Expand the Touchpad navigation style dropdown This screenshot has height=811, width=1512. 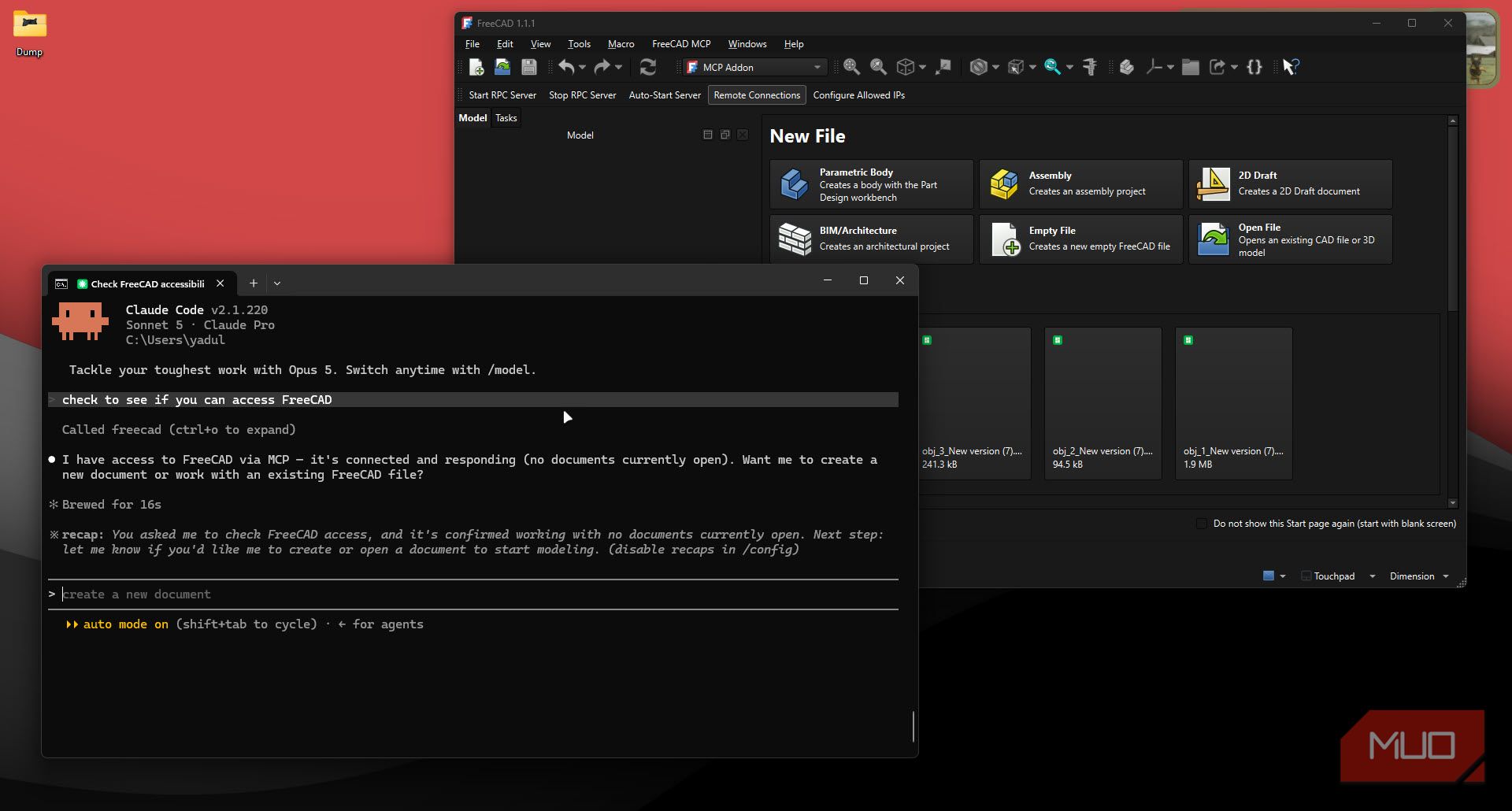point(1372,576)
